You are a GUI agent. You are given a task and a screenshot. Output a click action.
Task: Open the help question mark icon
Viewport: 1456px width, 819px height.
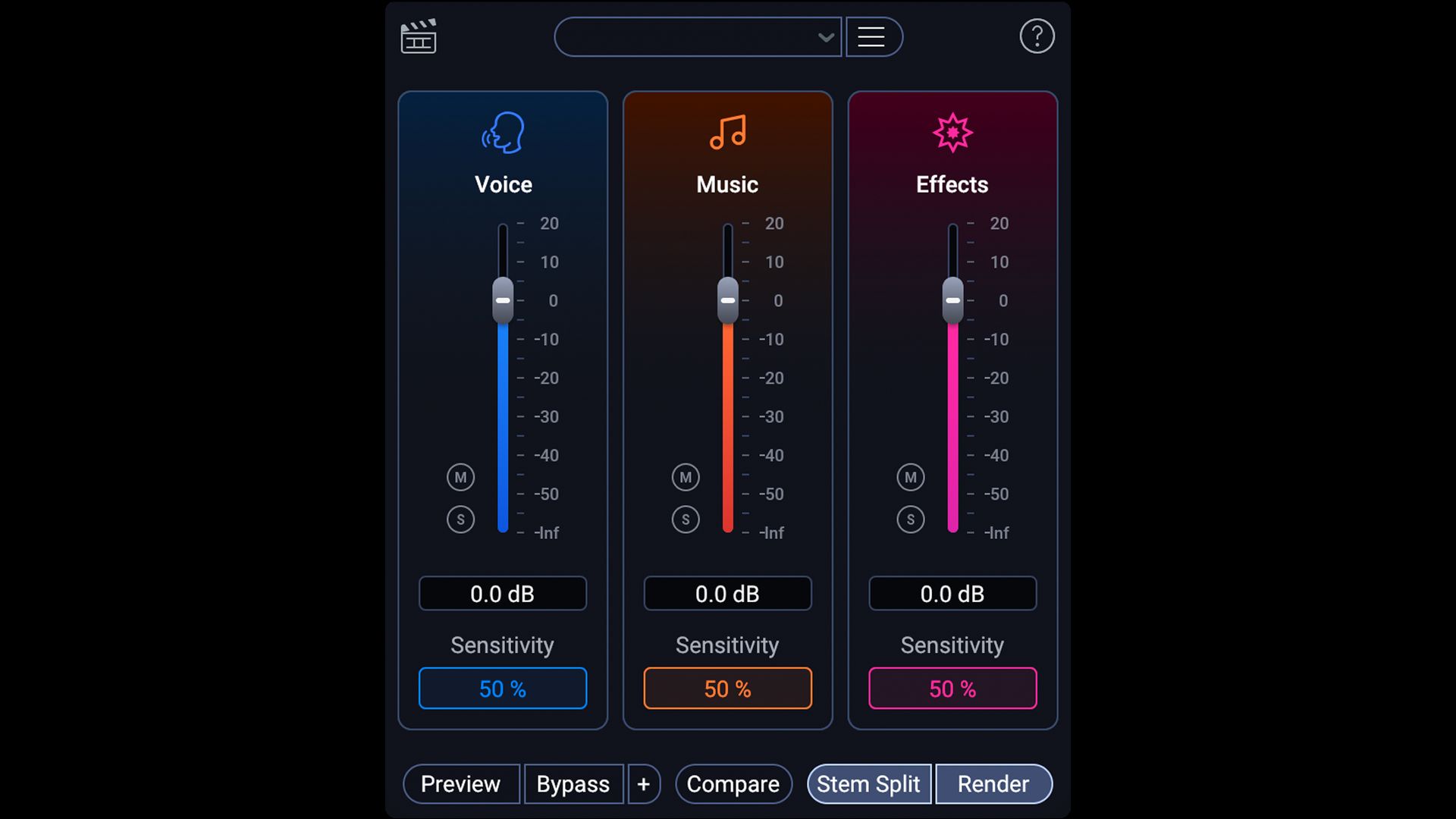1037,36
